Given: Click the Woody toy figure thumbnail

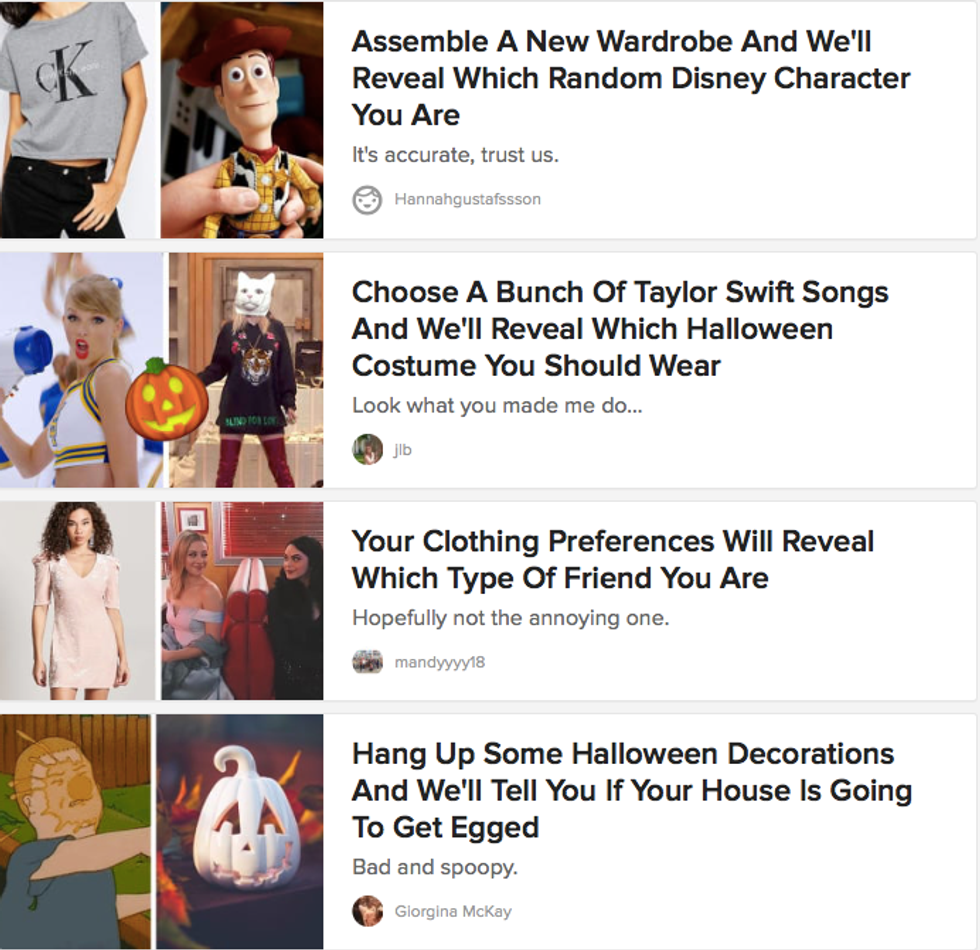Looking at the screenshot, I should pyautogui.click(x=242, y=119).
